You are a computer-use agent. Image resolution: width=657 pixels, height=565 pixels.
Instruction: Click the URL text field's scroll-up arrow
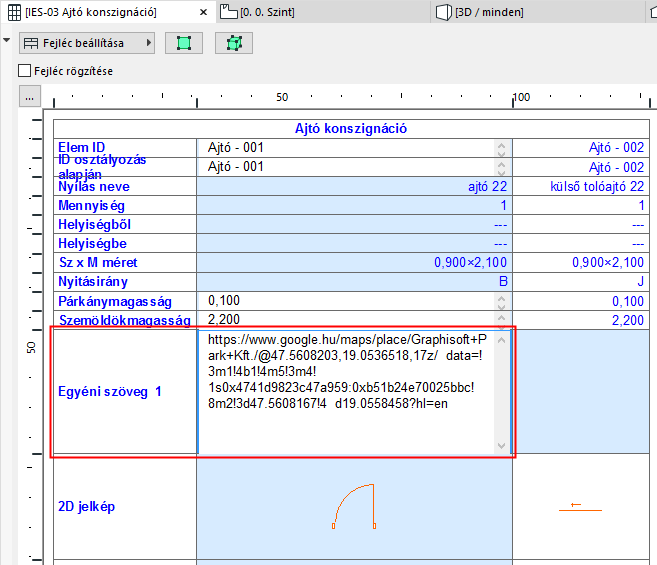[x=502, y=340]
